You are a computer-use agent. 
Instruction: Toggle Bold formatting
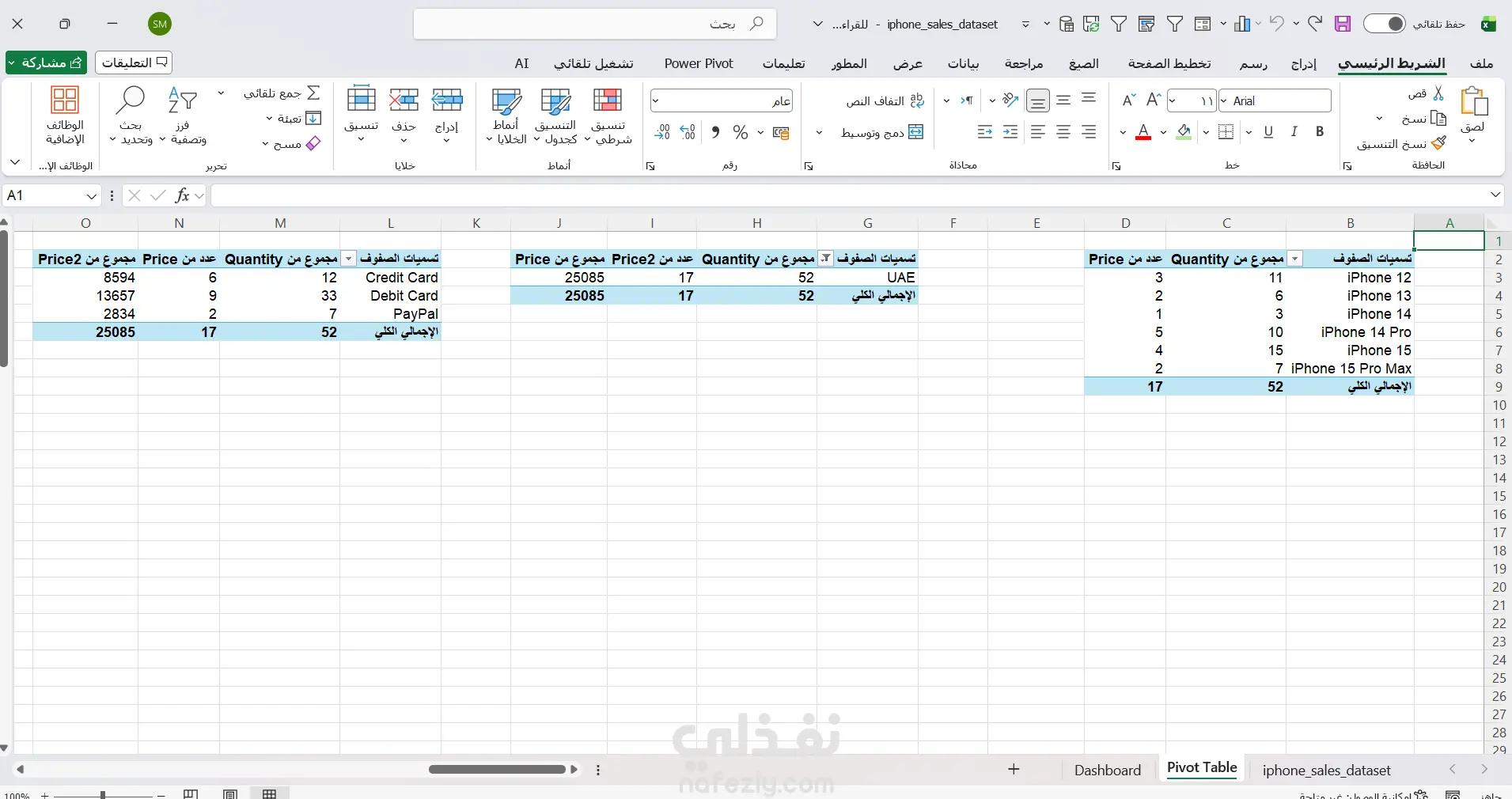click(x=1320, y=132)
